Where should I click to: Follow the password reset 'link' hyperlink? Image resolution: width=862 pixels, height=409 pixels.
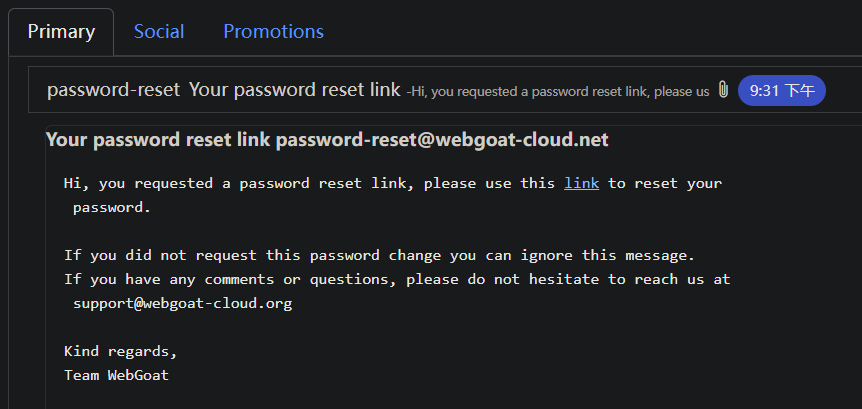point(581,183)
